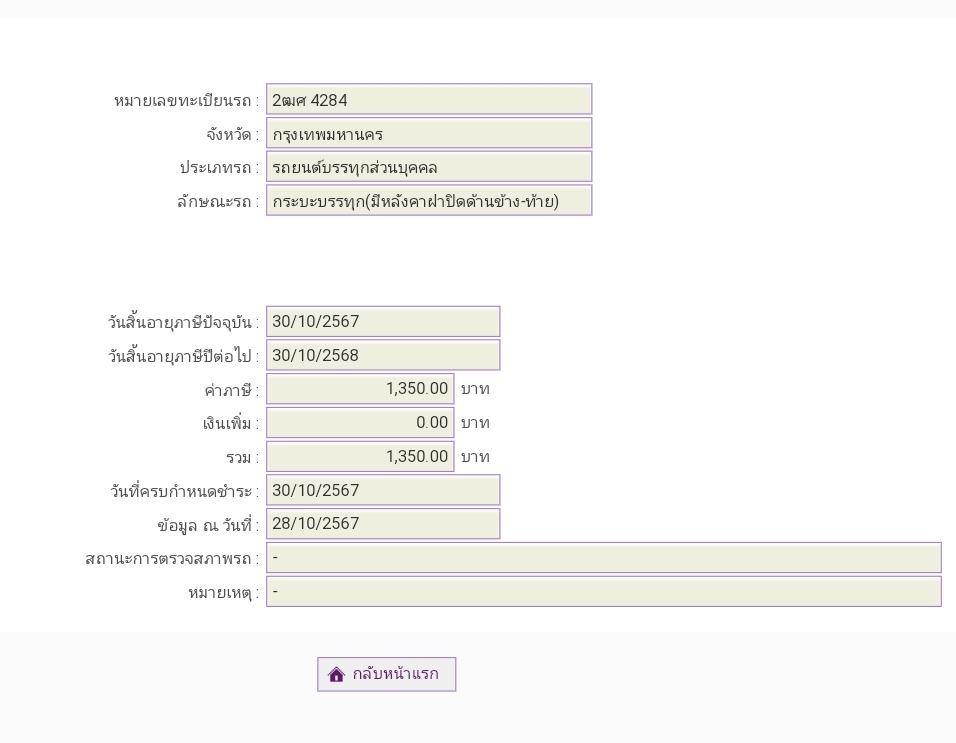Screen dimensions: 956x743
Task: Click the บาท unit beside เงินเพิ่ม
Action: click(x=475, y=423)
